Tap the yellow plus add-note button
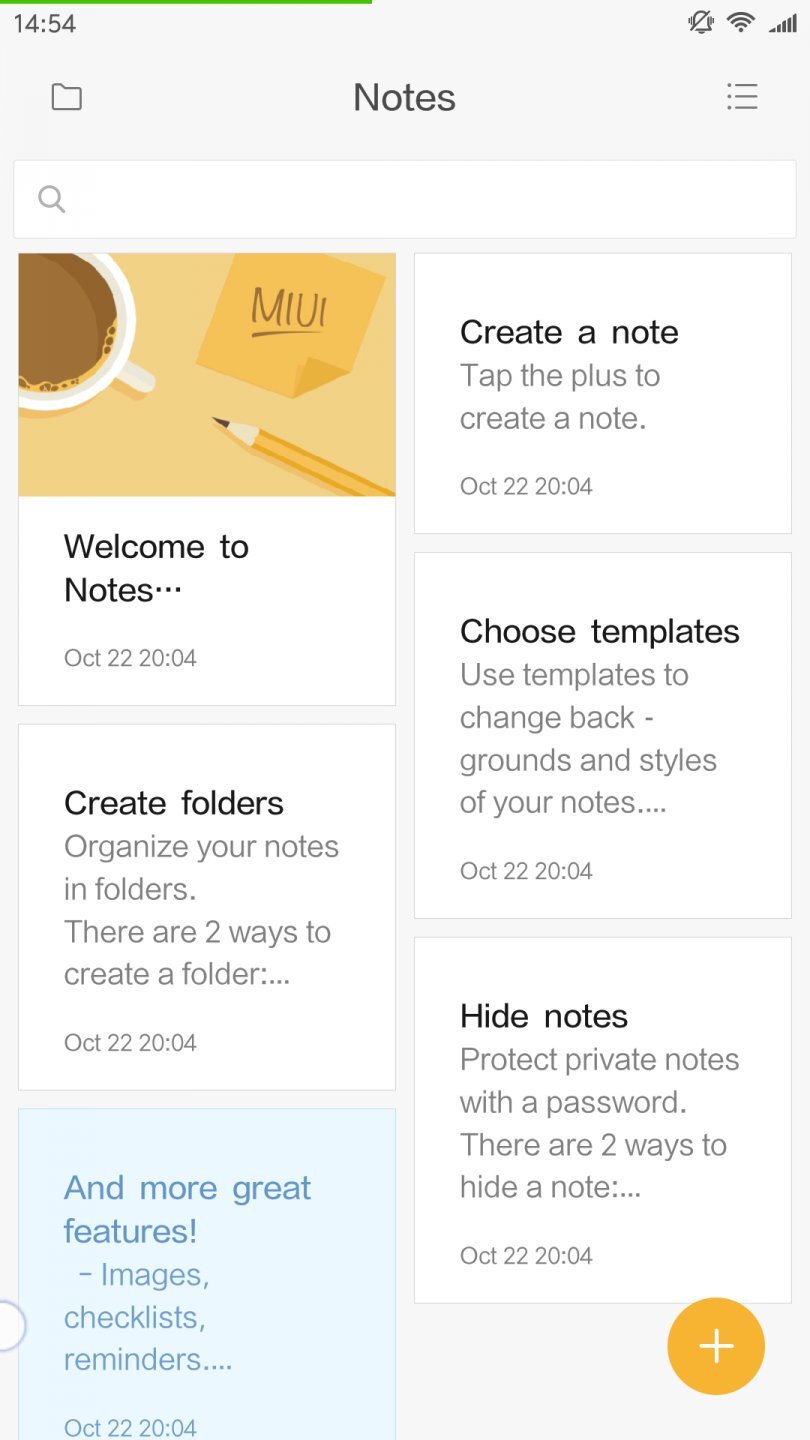 pyautogui.click(x=716, y=1346)
